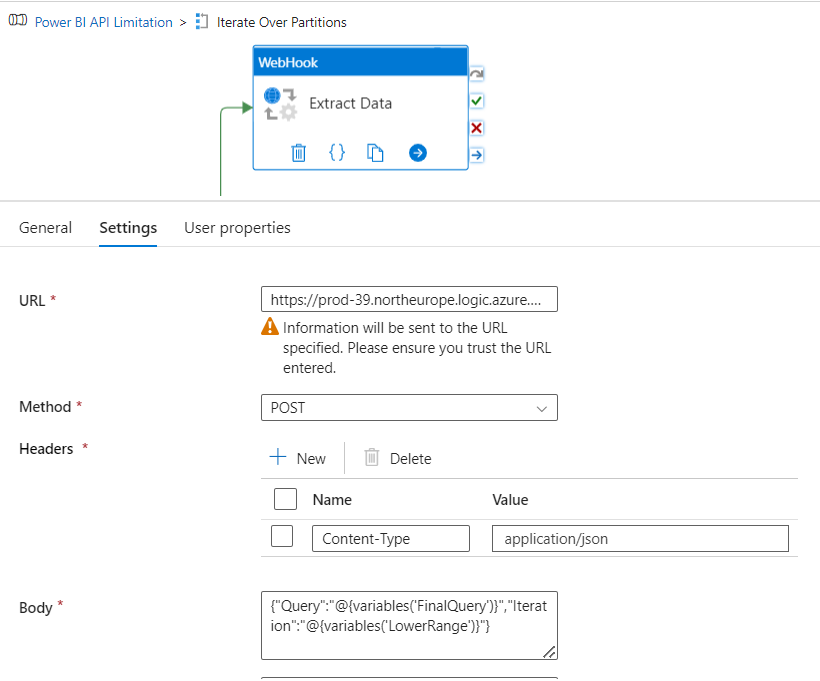Delete the Extract Data activity via trash icon
The width and height of the screenshot is (820, 681).
click(x=298, y=153)
